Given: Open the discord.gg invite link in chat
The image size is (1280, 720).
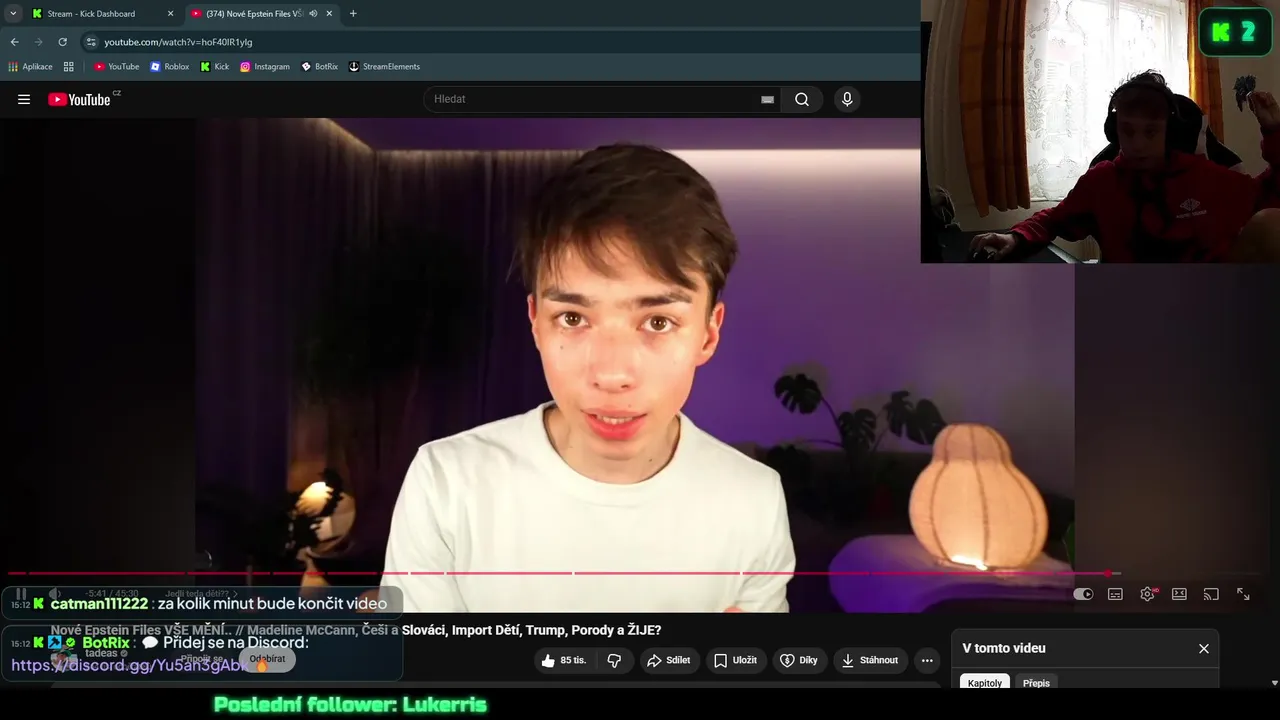Looking at the screenshot, I should [x=128, y=665].
